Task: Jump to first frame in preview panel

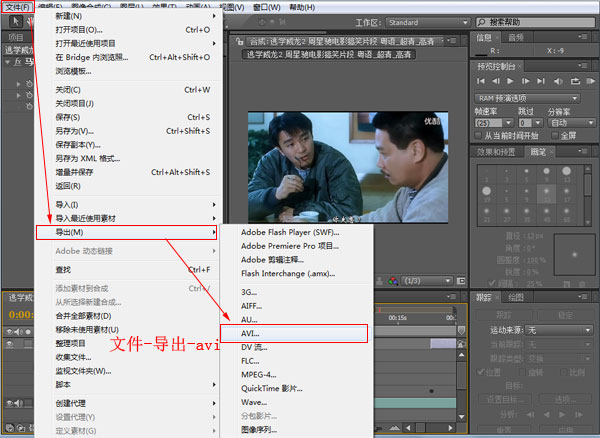Action: click(x=481, y=81)
